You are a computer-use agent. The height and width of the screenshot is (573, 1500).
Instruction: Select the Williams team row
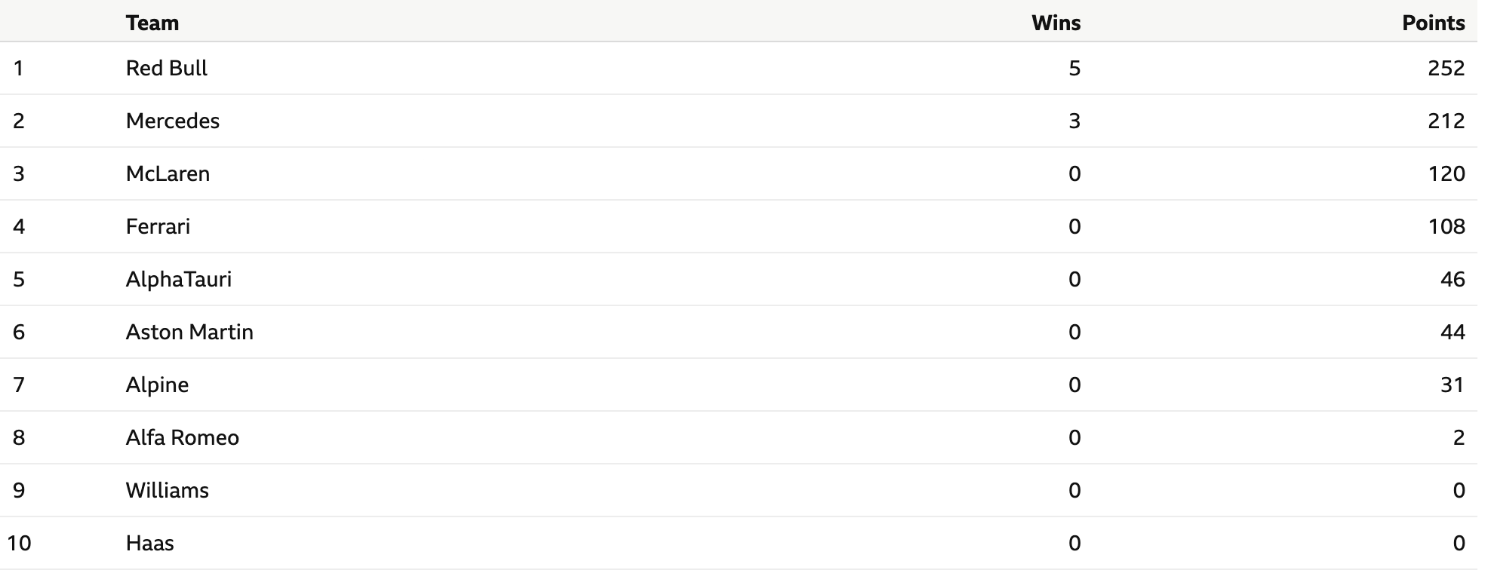tap(742, 490)
